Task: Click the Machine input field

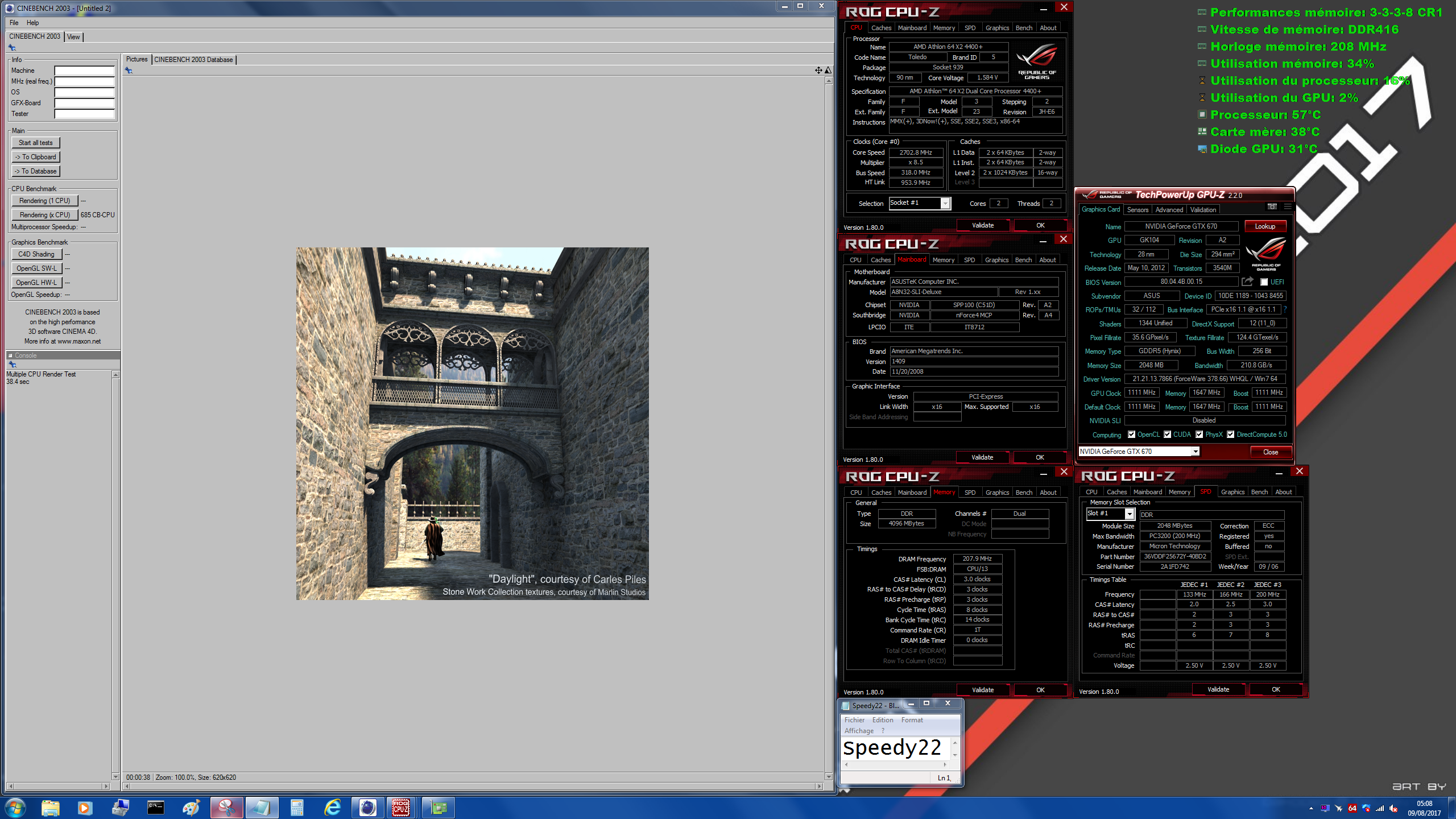Action: pyautogui.click(x=84, y=71)
